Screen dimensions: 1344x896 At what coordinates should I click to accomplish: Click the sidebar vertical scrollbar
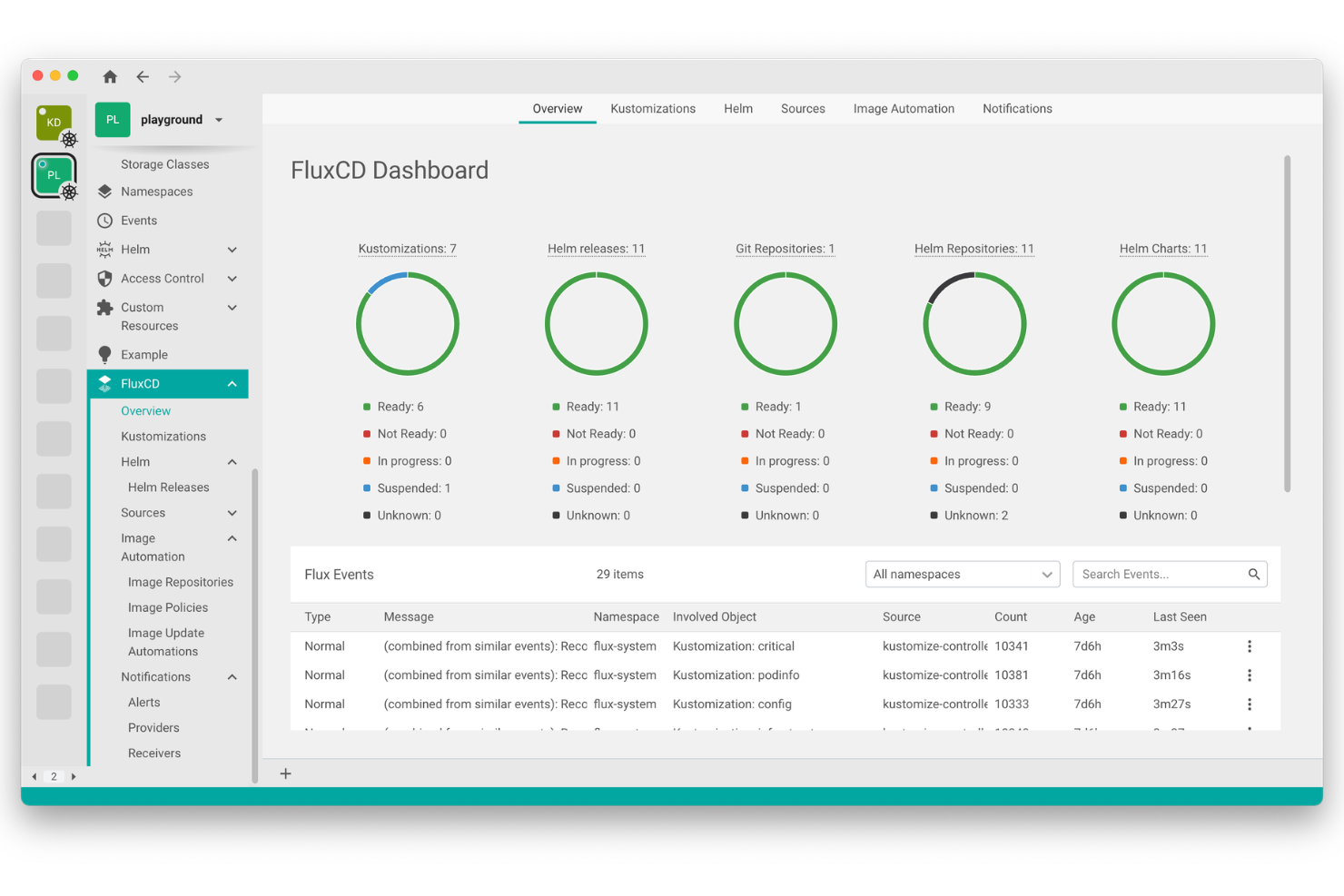click(x=255, y=626)
